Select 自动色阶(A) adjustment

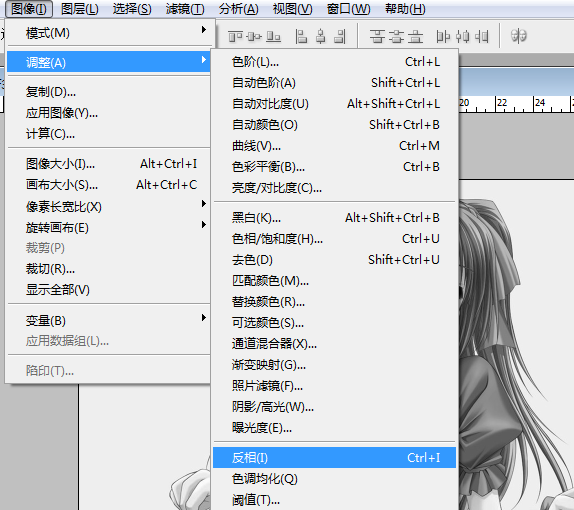click(335, 83)
